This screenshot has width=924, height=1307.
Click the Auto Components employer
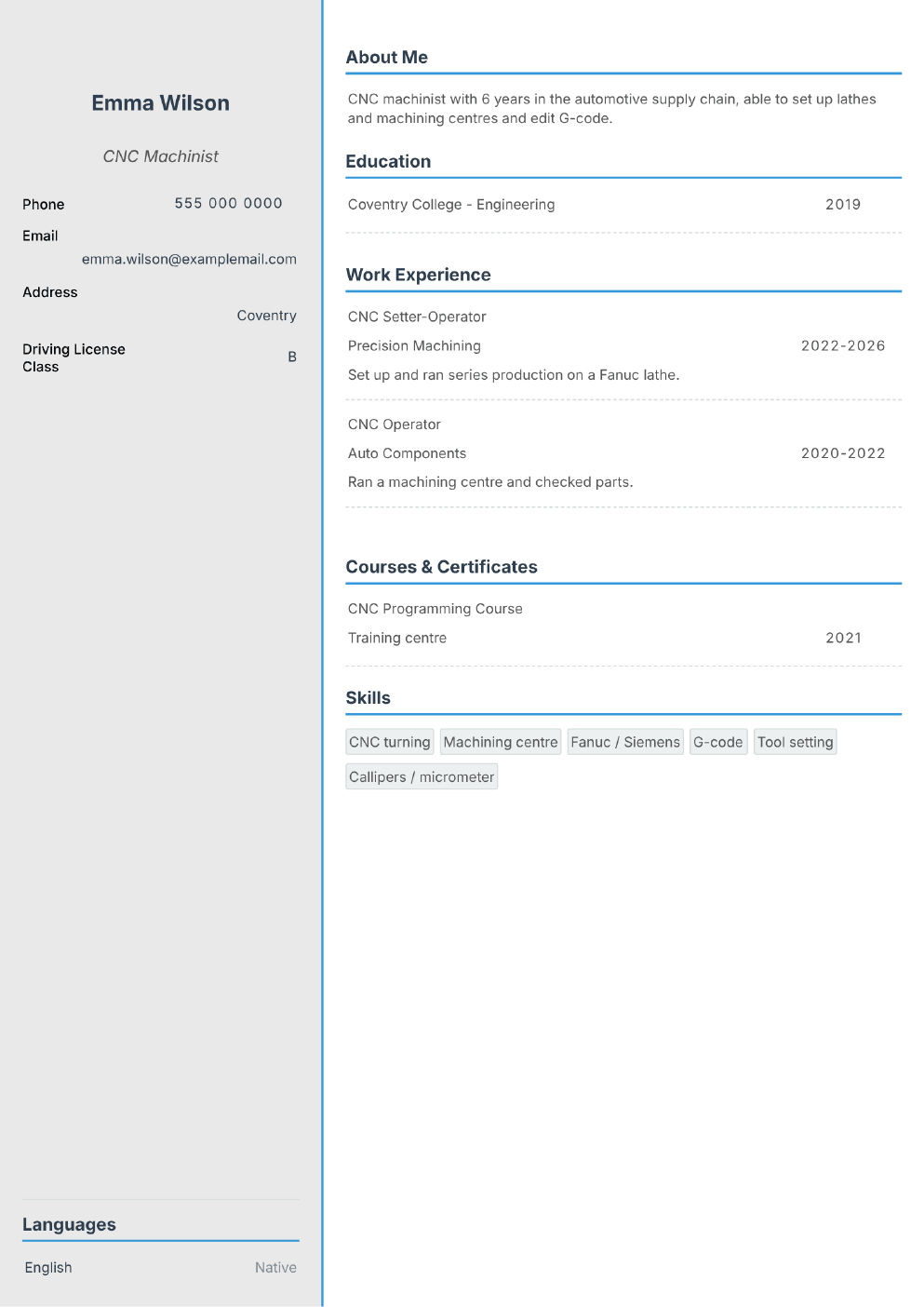407,453
